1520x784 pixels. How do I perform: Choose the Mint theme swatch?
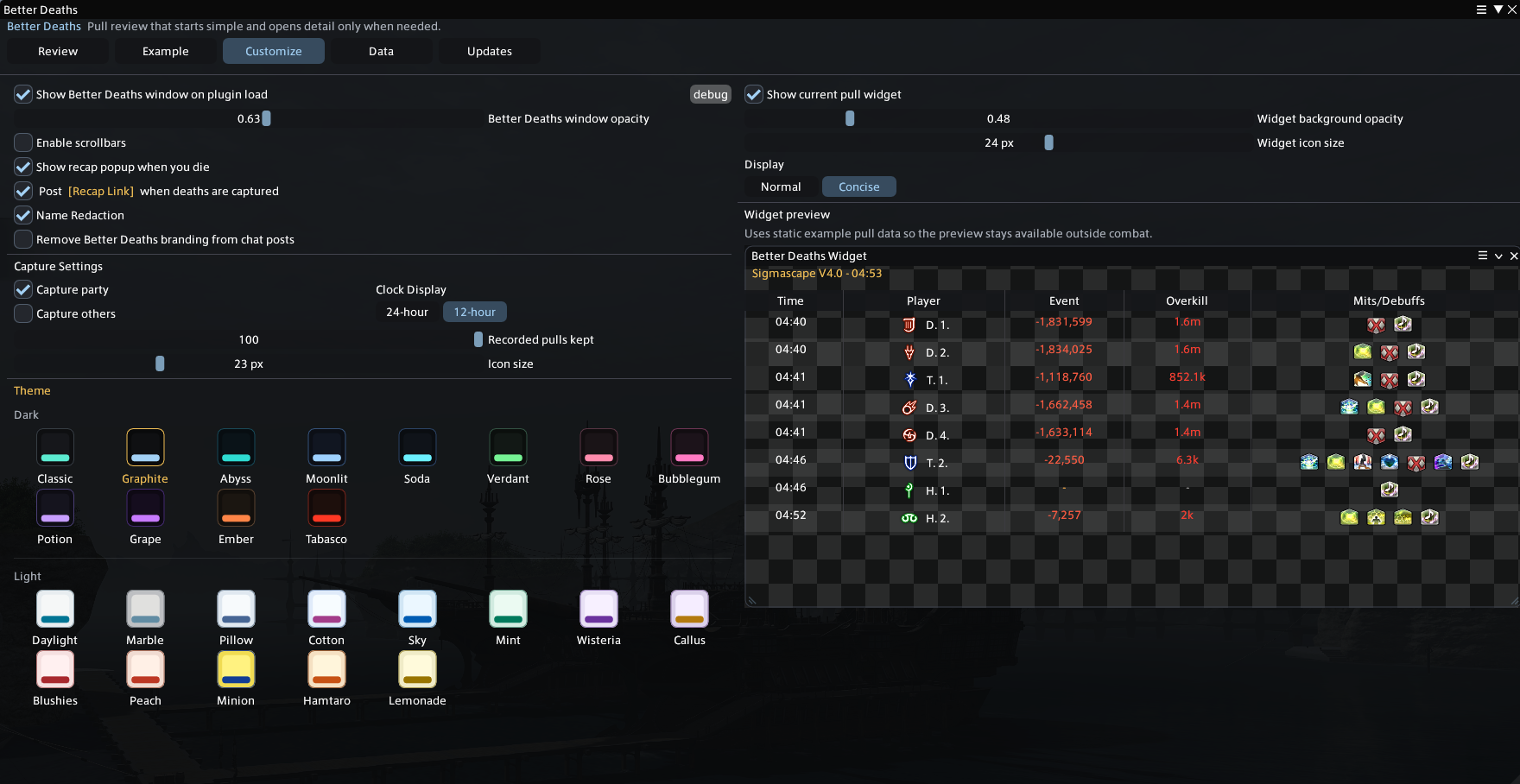[x=508, y=609]
